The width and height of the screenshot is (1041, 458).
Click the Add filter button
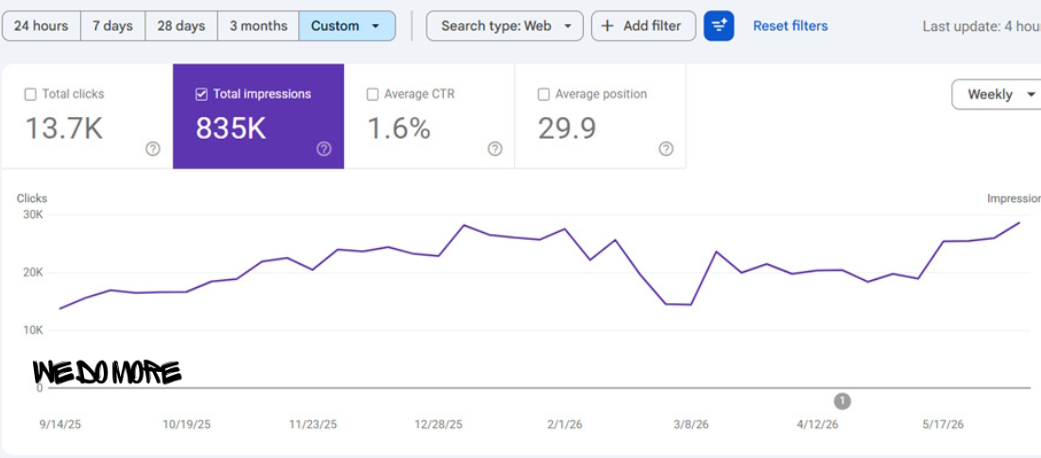tap(643, 26)
